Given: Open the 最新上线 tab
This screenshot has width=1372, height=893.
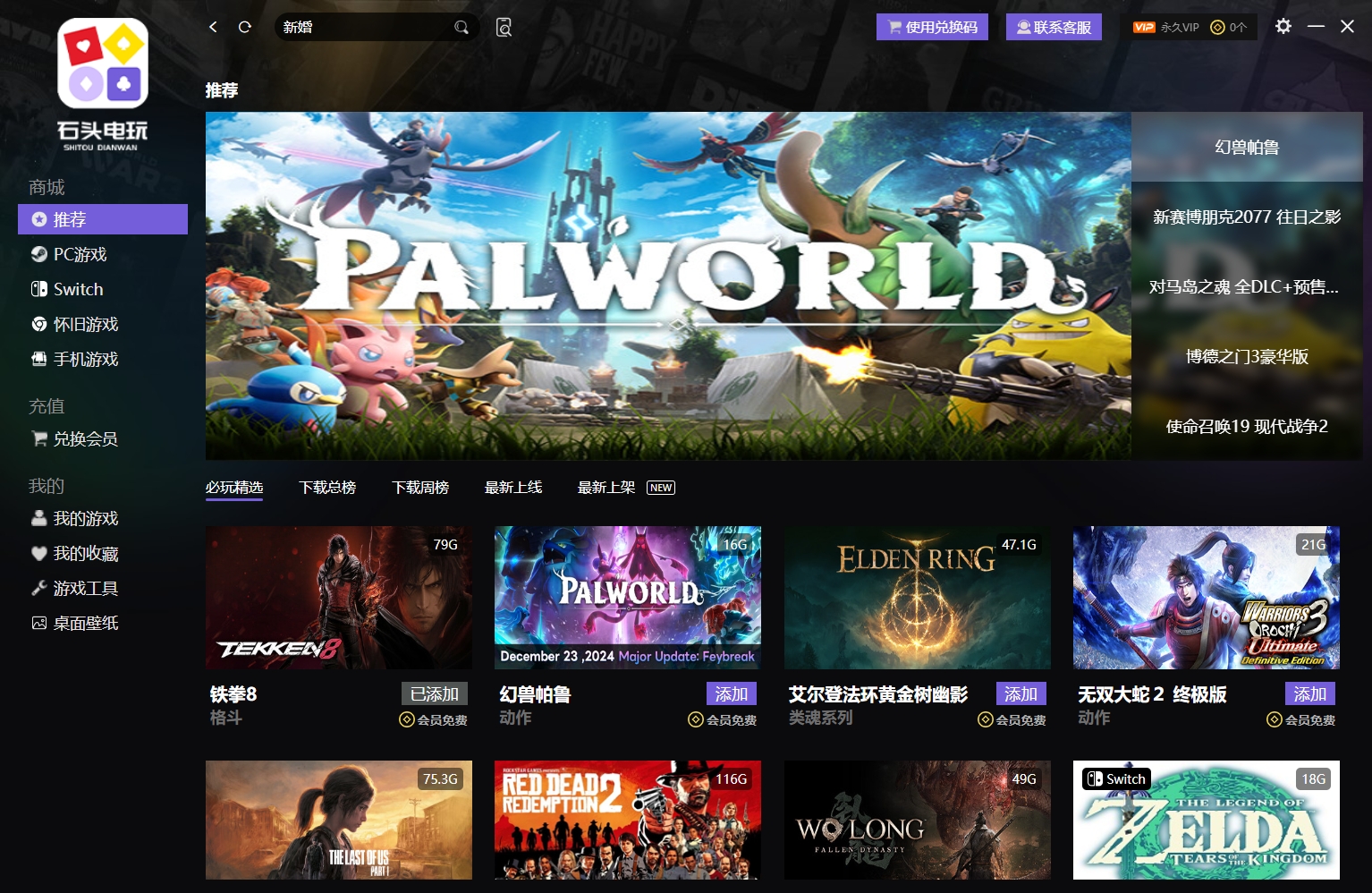Looking at the screenshot, I should (x=513, y=488).
